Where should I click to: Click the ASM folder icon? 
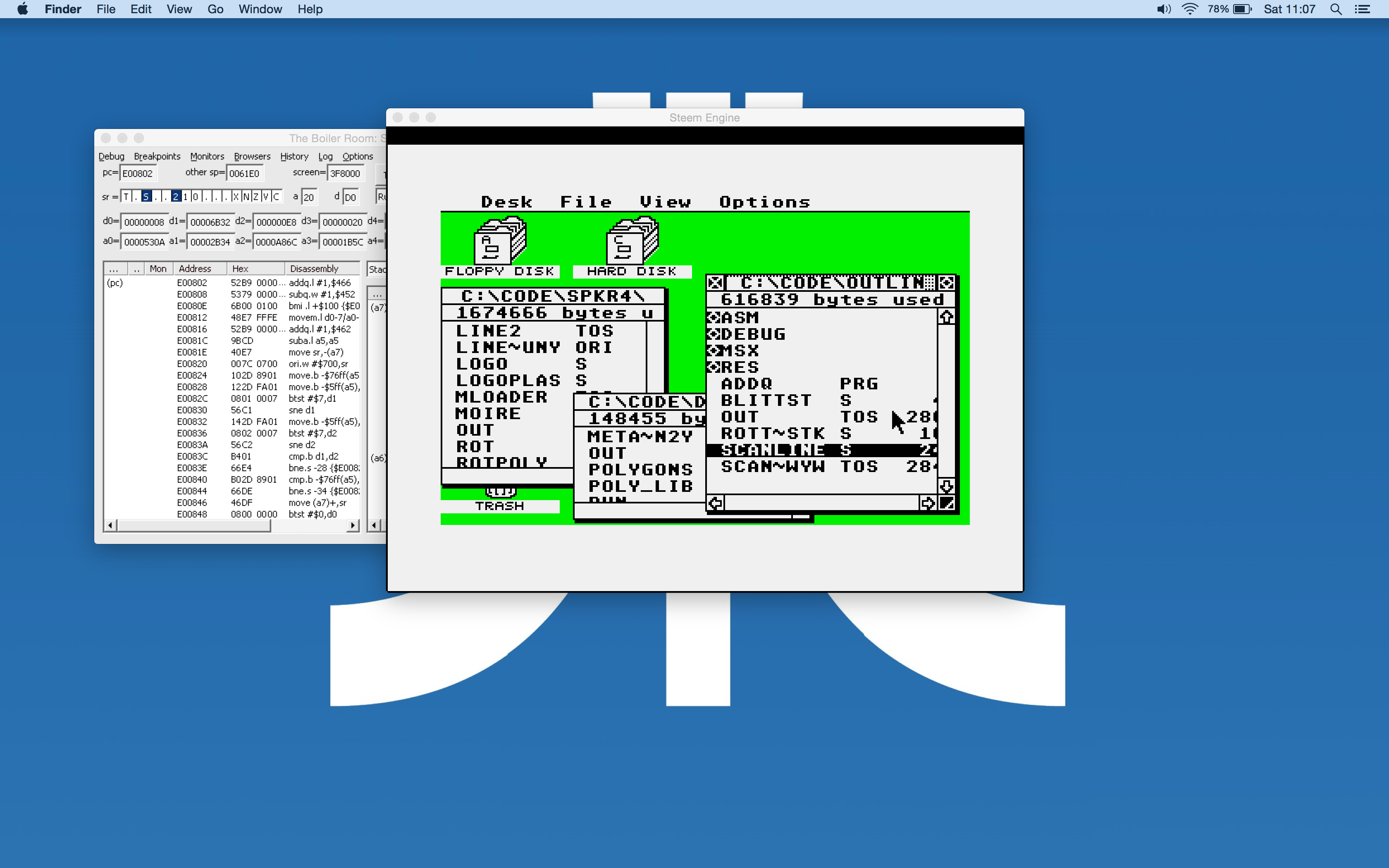[714, 317]
